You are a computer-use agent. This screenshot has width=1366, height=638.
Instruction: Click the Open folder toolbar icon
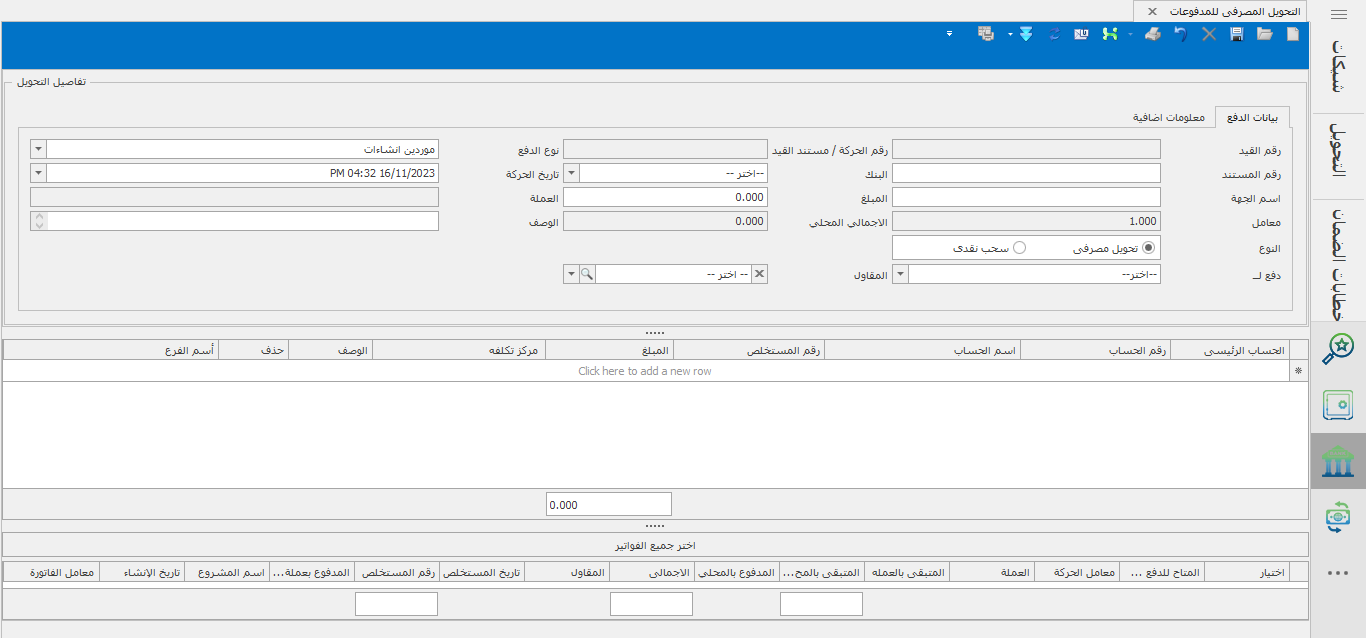[1265, 34]
